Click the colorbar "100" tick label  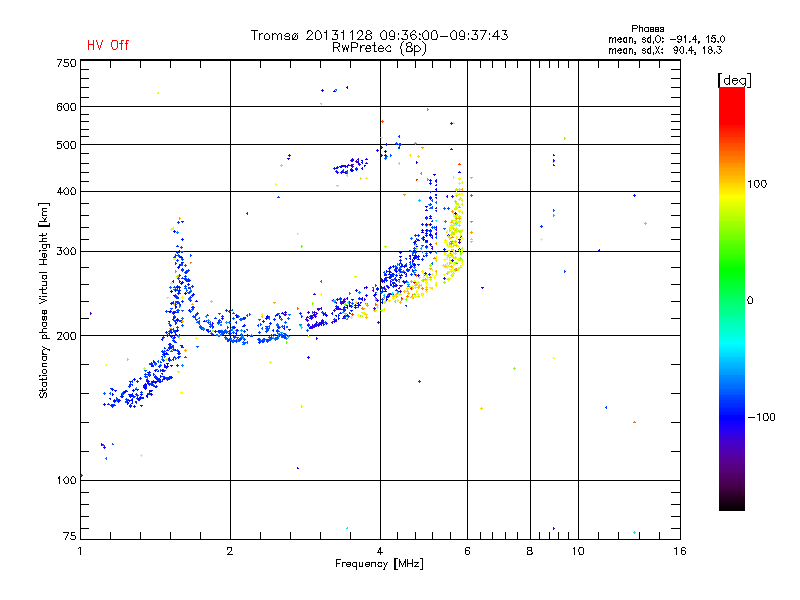757,184
